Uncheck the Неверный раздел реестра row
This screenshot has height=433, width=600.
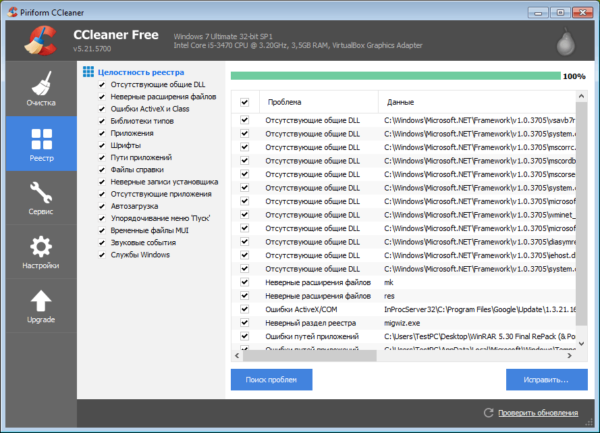point(245,323)
